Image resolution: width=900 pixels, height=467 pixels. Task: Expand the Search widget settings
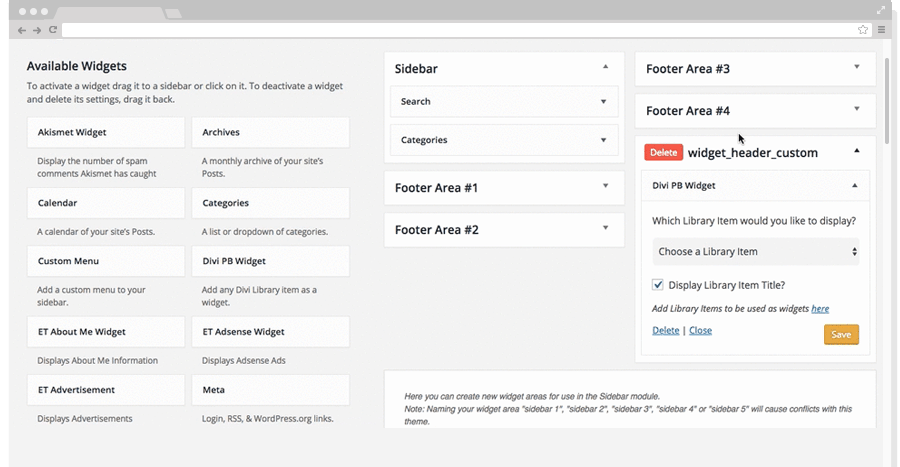(603, 102)
